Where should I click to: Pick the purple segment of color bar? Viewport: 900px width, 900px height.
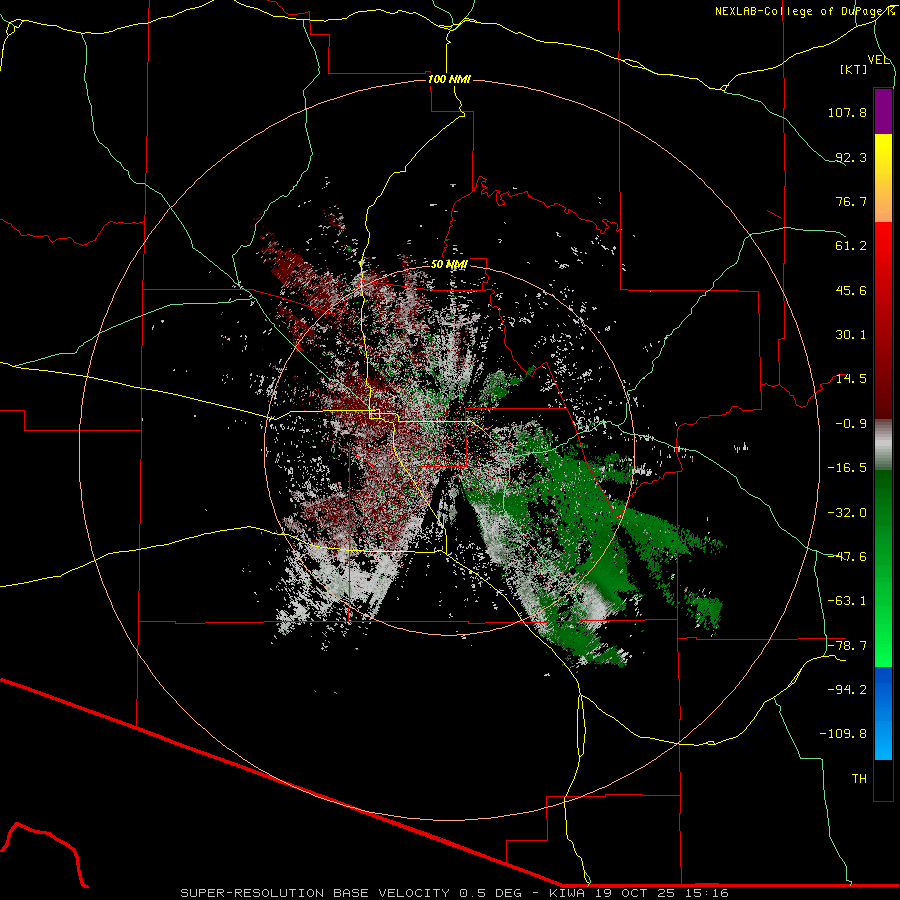coord(883,111)
